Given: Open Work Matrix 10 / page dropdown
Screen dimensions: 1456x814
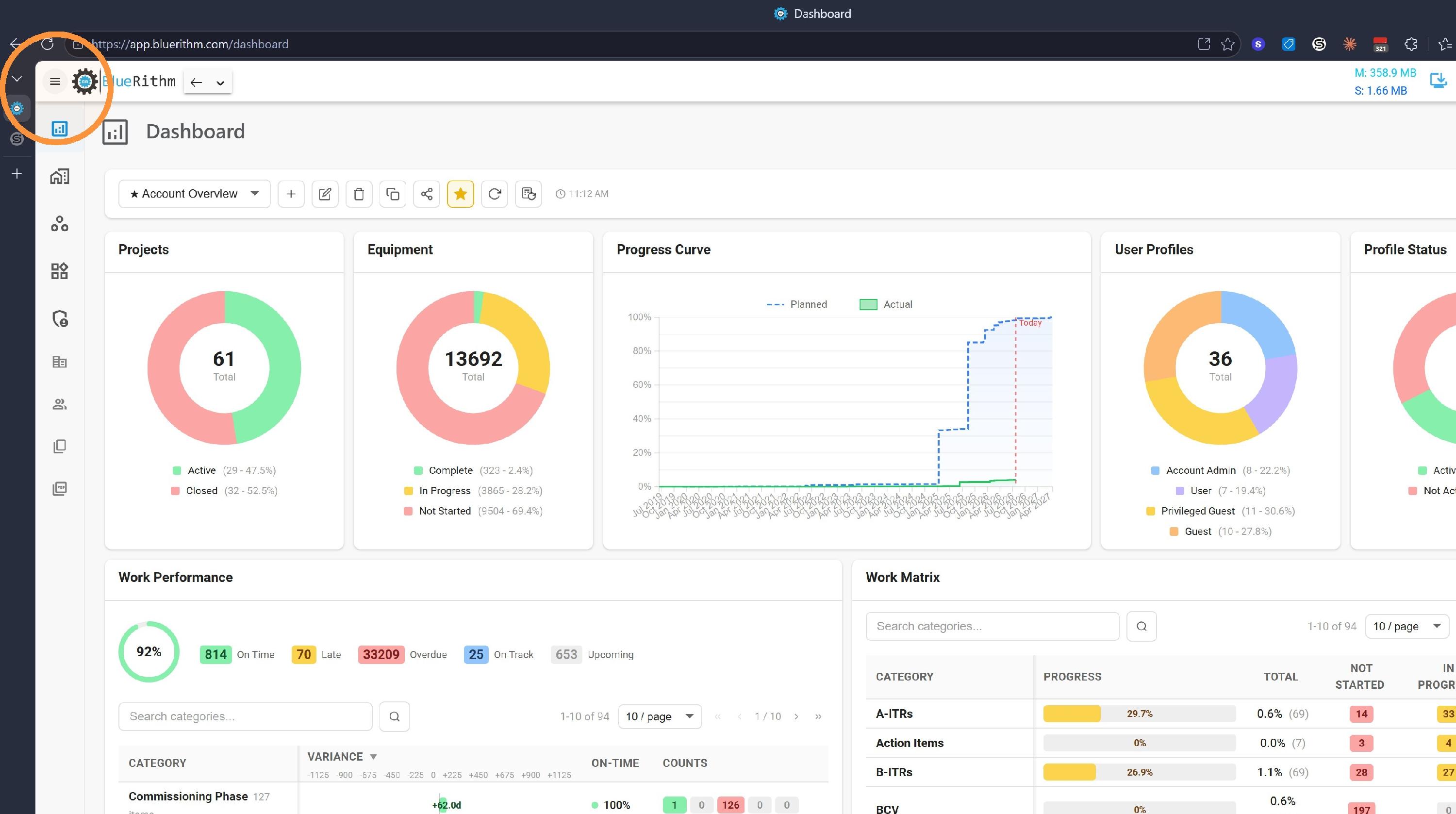Looking at the screenshot, I should pos(1407,626).
